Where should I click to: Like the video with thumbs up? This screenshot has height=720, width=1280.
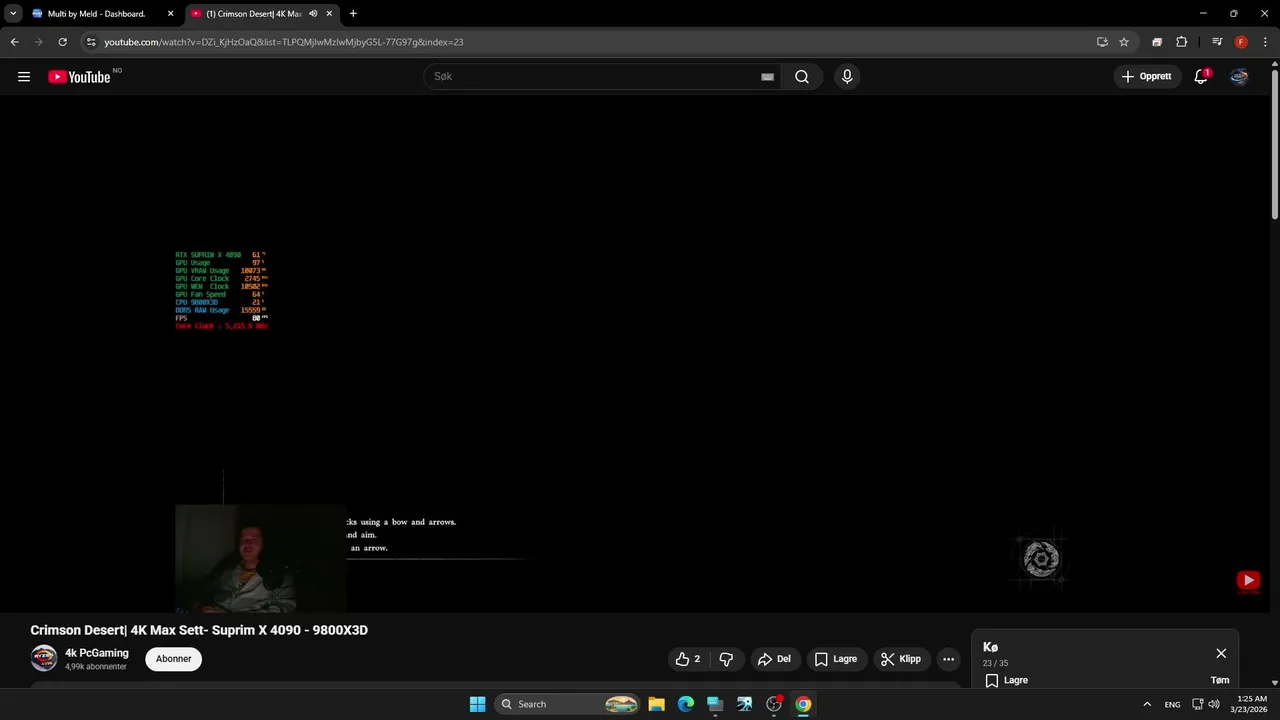click(x=688, y=659)
